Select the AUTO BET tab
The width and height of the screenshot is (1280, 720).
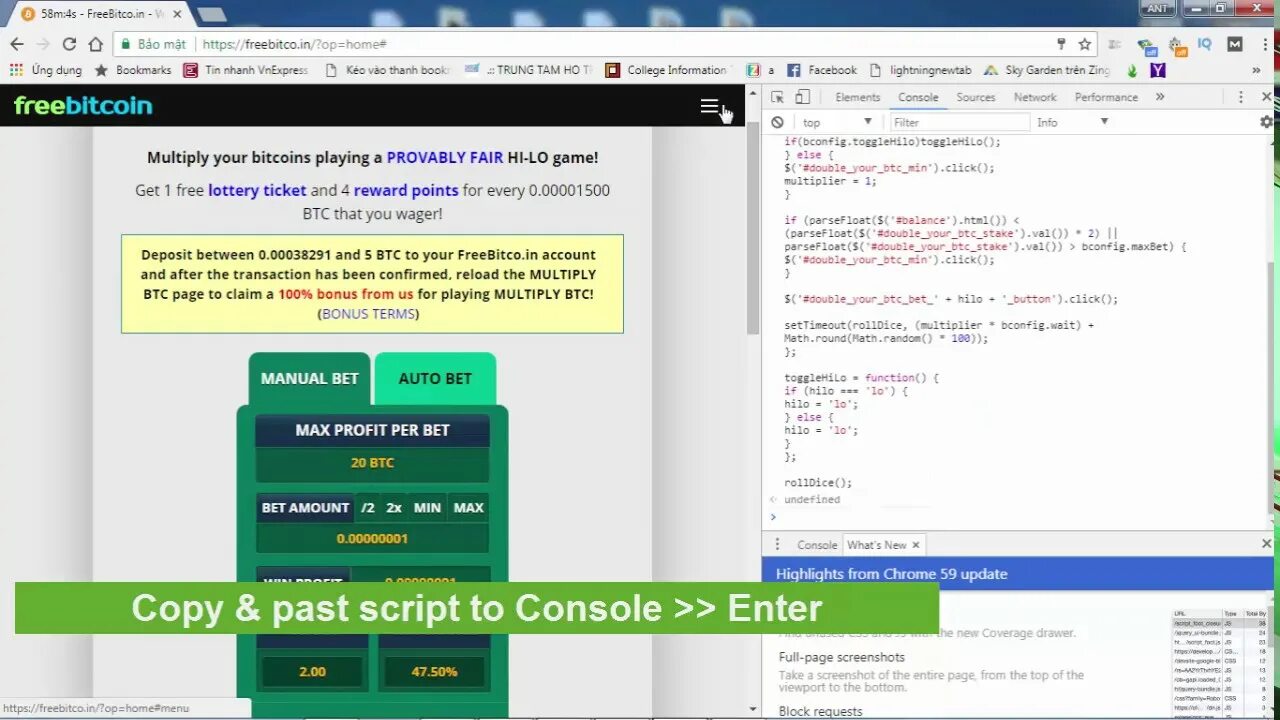click(x=435, y=378)
